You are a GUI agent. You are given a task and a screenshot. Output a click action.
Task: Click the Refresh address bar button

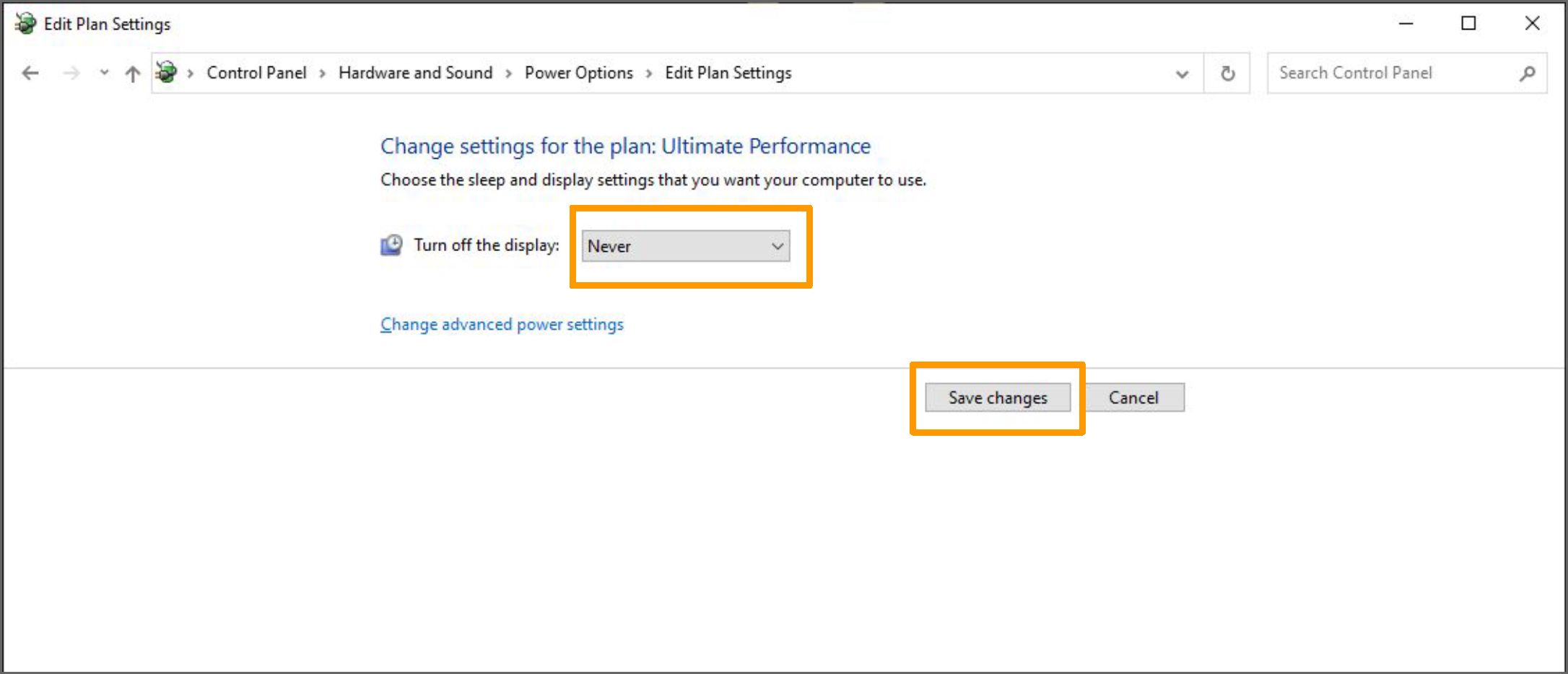click(x=1227, y=73)
